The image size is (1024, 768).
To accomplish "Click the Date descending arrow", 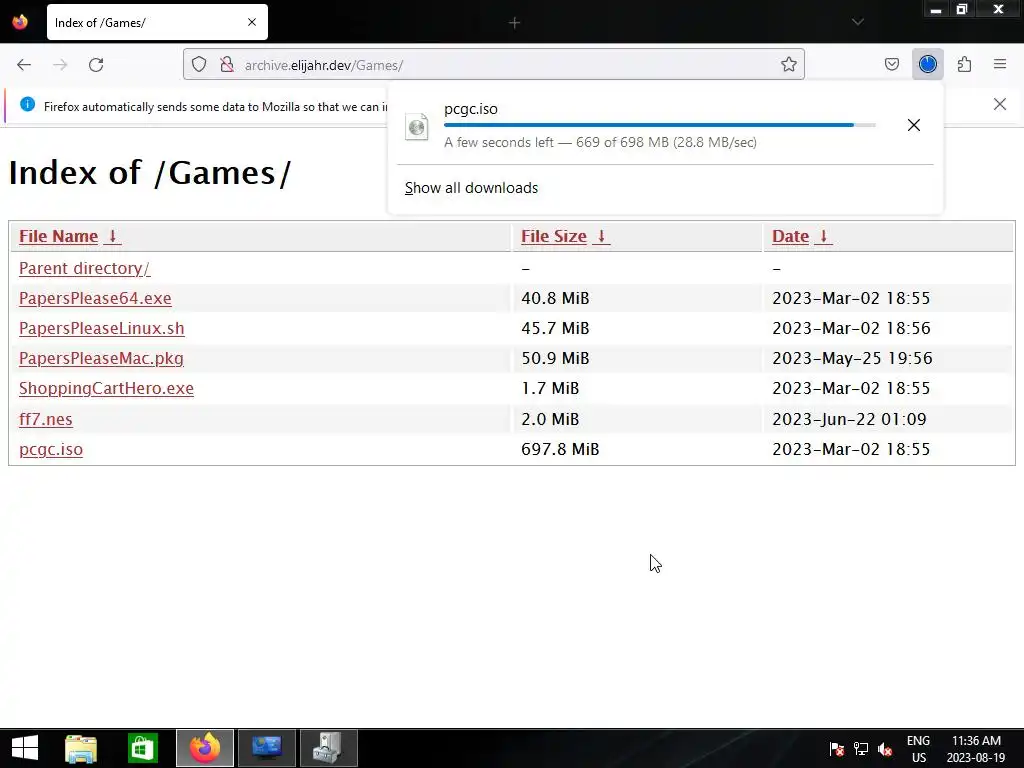I will tap(824, 236).
